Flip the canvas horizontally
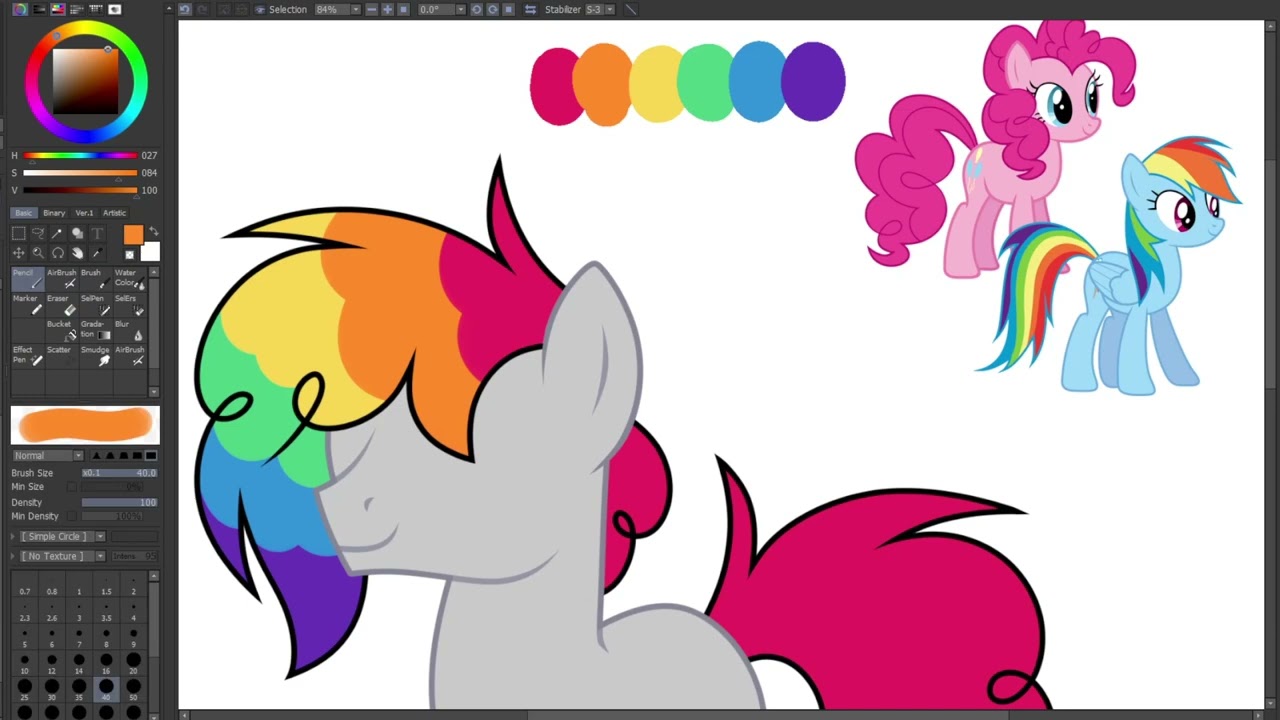This screenshot has width=1280, height=720. coord(530,9)
